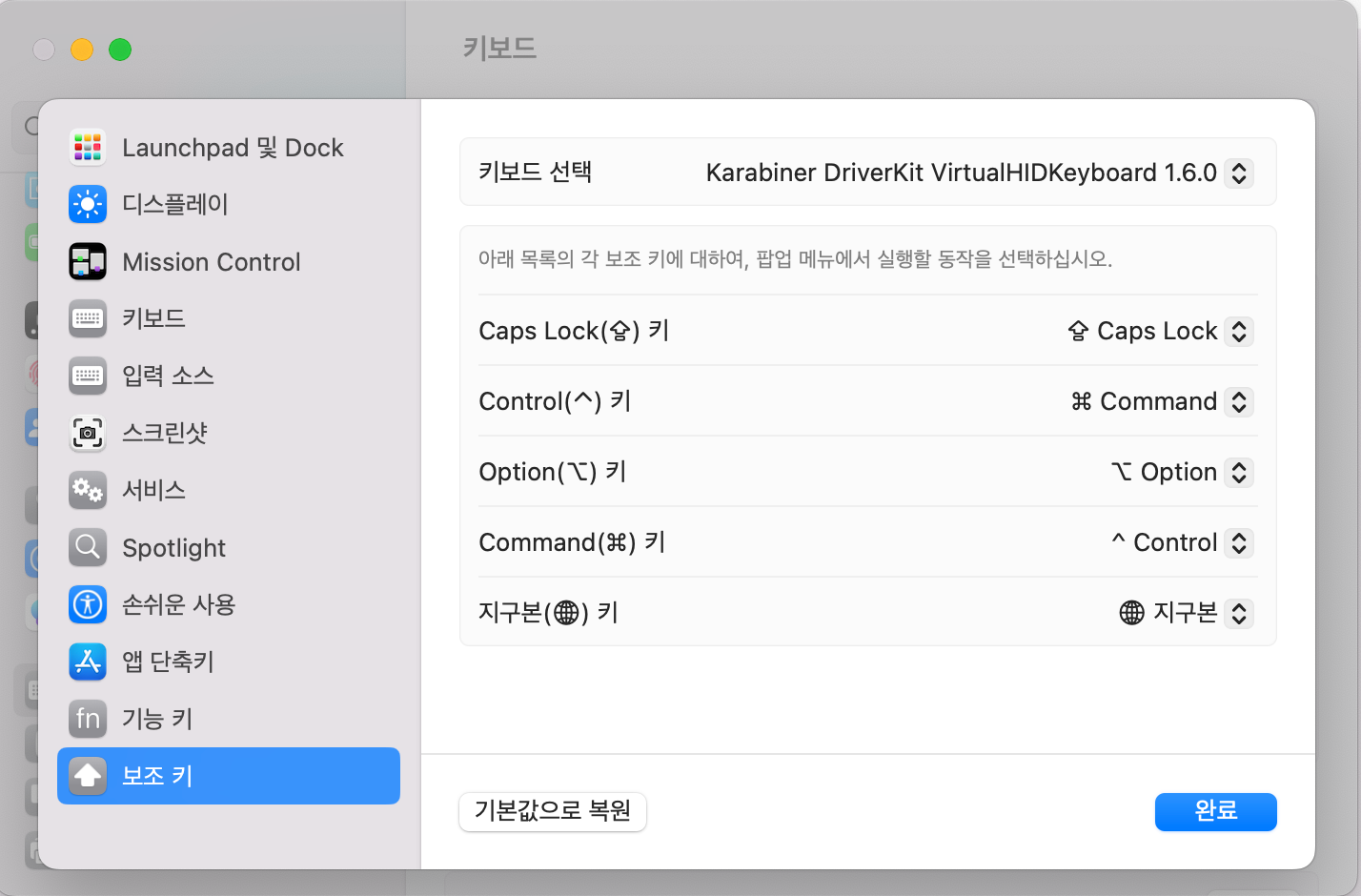Select 기능 키 in the sidebar
The height and width of the screenshot is (896, 1361).
pos(229,719)
